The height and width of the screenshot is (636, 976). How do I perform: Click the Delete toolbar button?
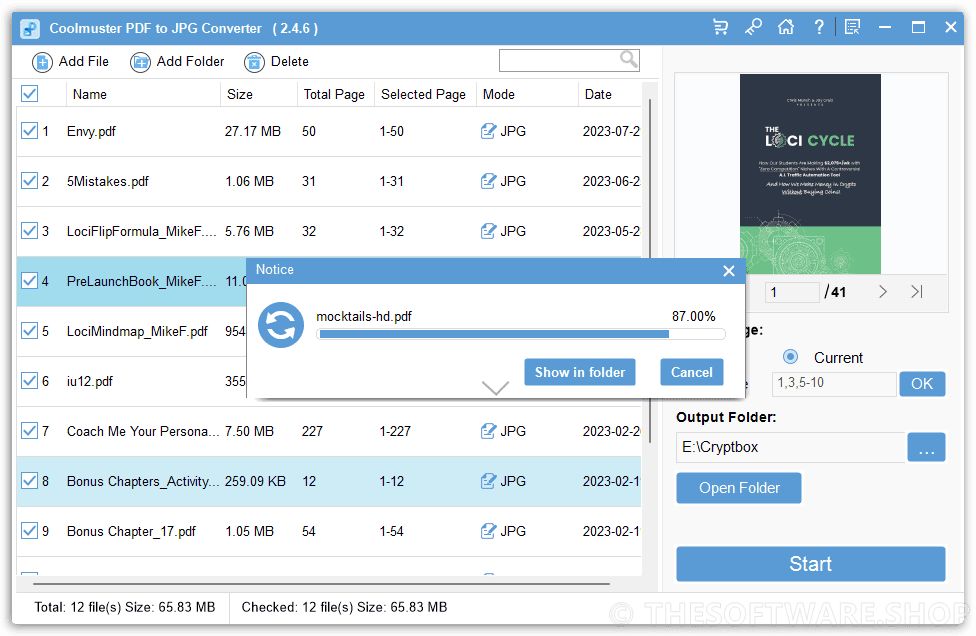276,62
